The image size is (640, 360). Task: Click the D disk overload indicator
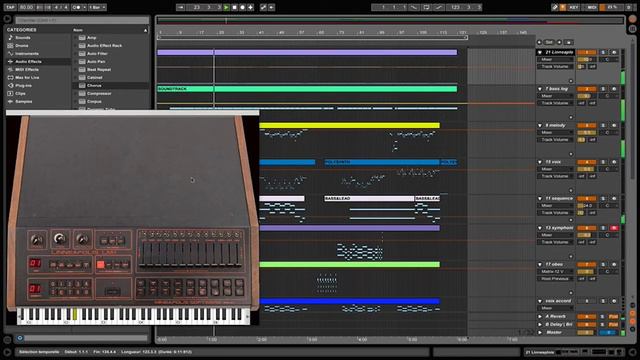pos(629,7)
